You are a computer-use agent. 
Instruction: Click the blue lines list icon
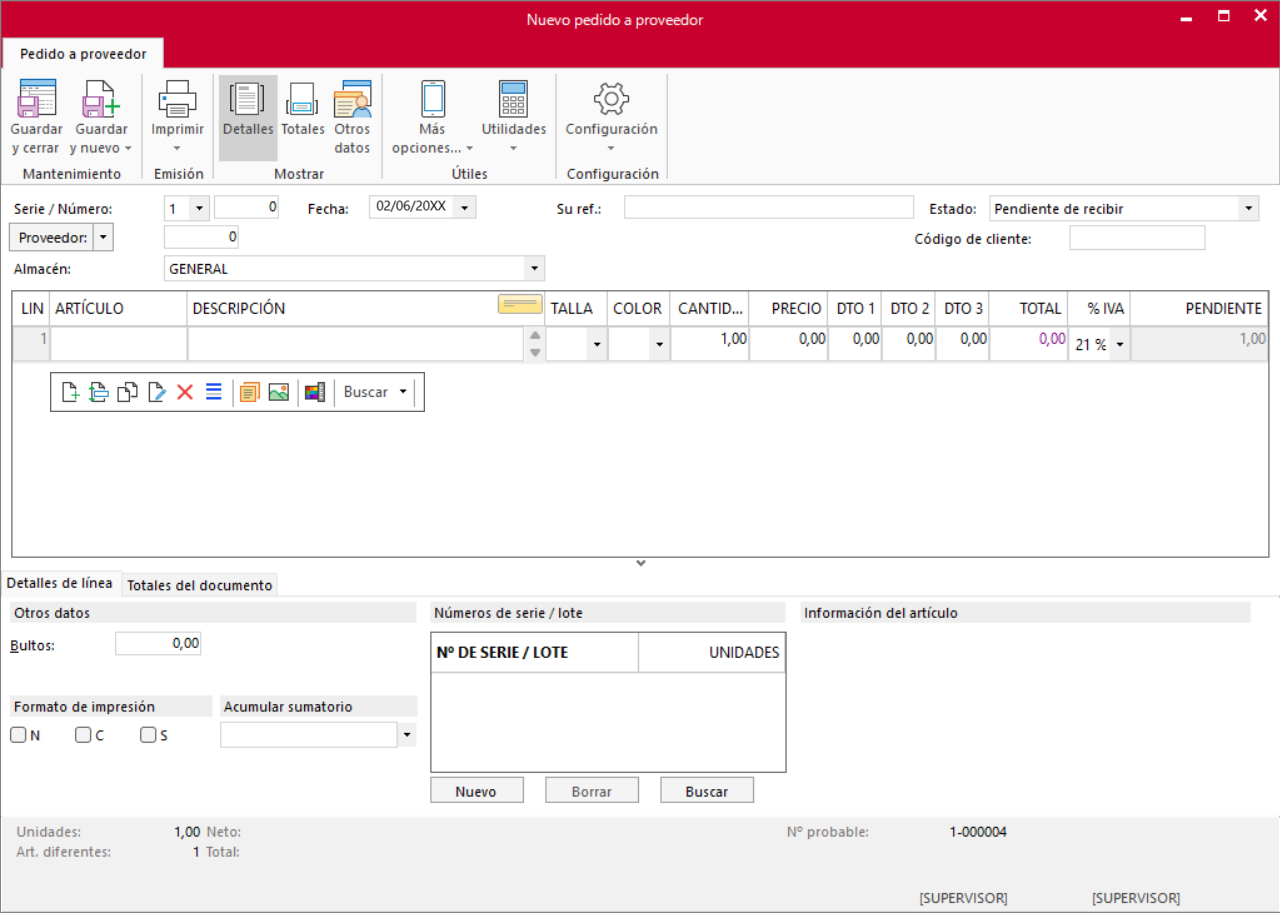[x=213, y=392]
